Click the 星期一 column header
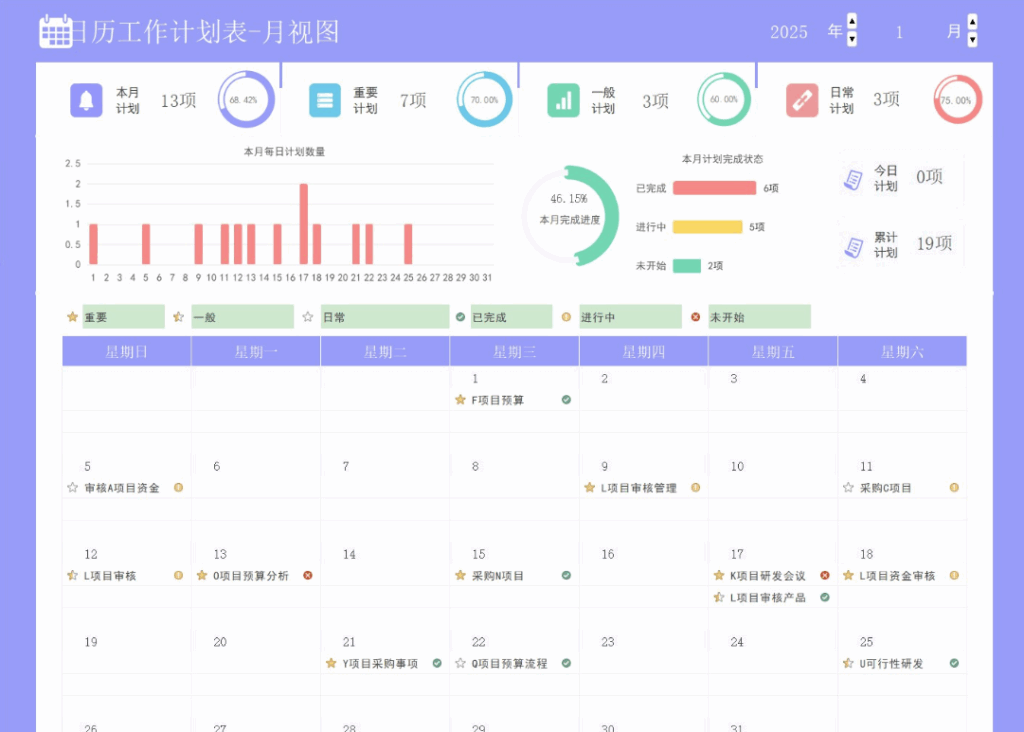 click(x=256, y=351)
